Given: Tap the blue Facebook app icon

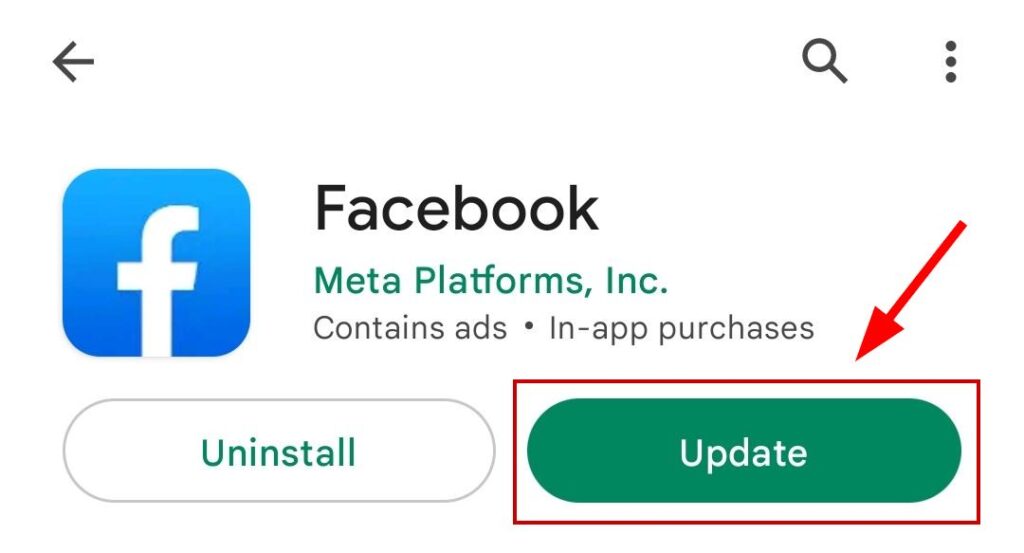Looking at the screenshot, I should 156,262.
